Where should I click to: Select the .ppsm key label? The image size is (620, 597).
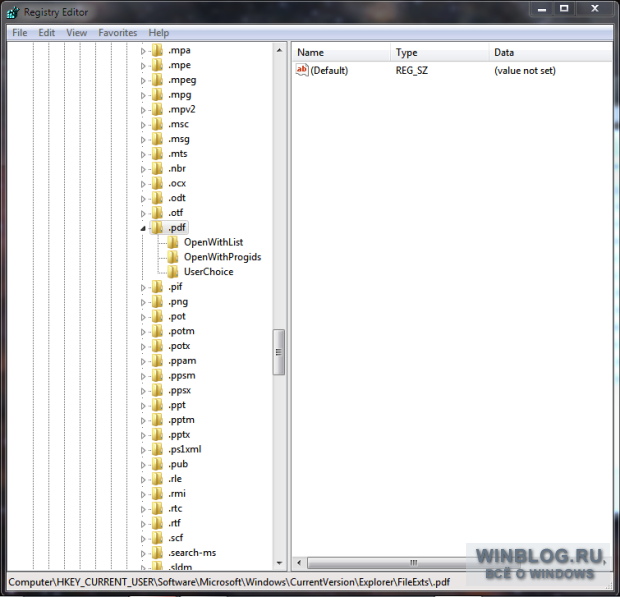click(182, 376)
